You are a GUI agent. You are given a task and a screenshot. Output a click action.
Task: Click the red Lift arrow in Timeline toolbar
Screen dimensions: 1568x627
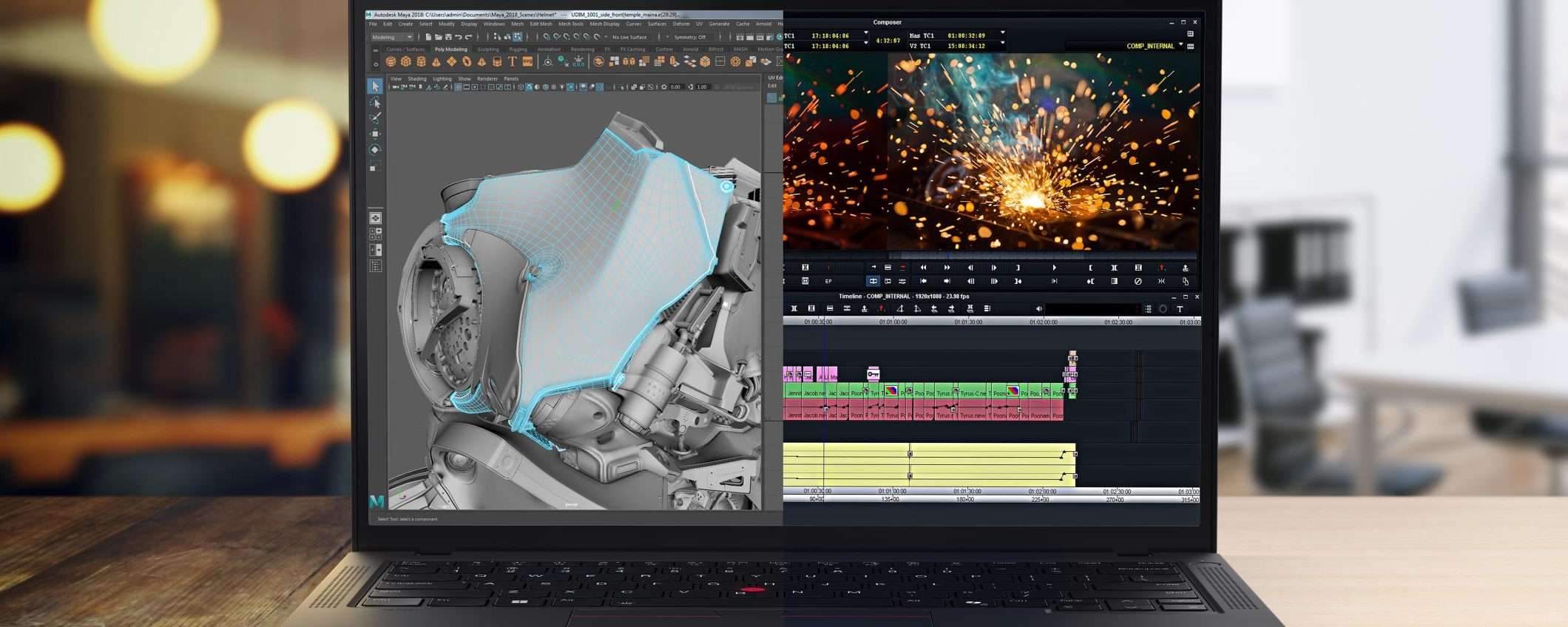(x=882, y=309)
